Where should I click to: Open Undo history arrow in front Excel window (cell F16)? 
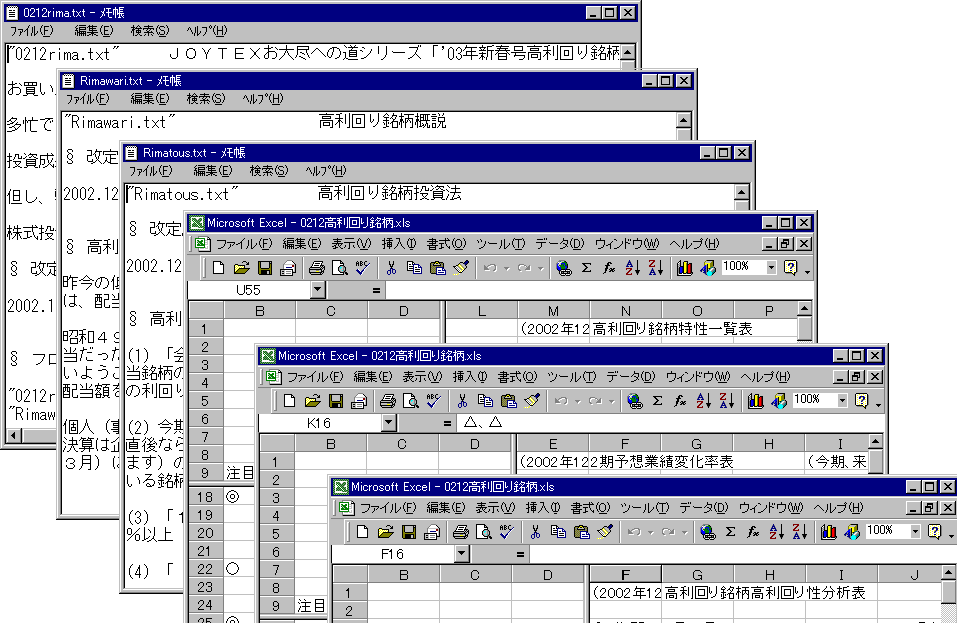651,533
